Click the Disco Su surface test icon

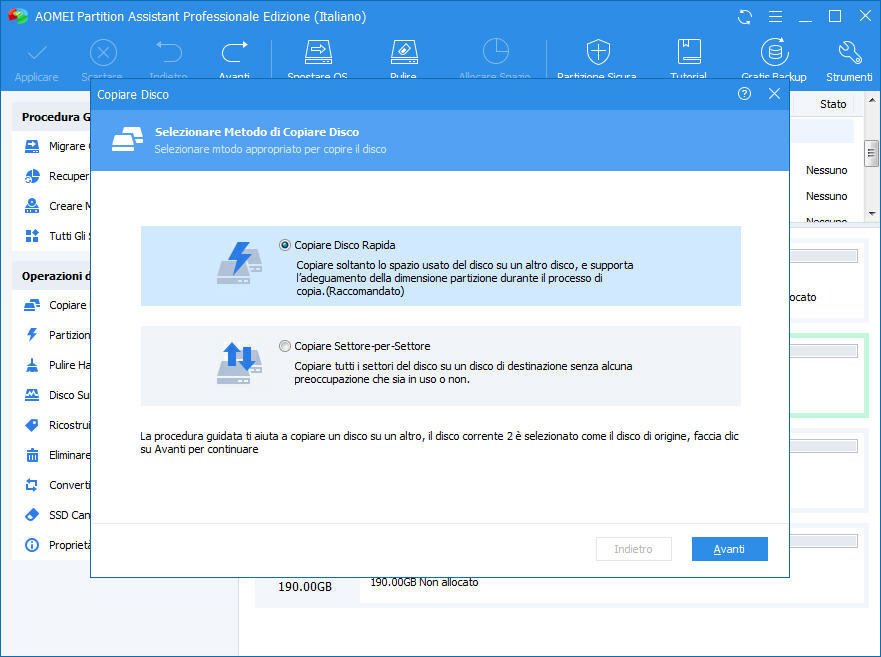32,395
